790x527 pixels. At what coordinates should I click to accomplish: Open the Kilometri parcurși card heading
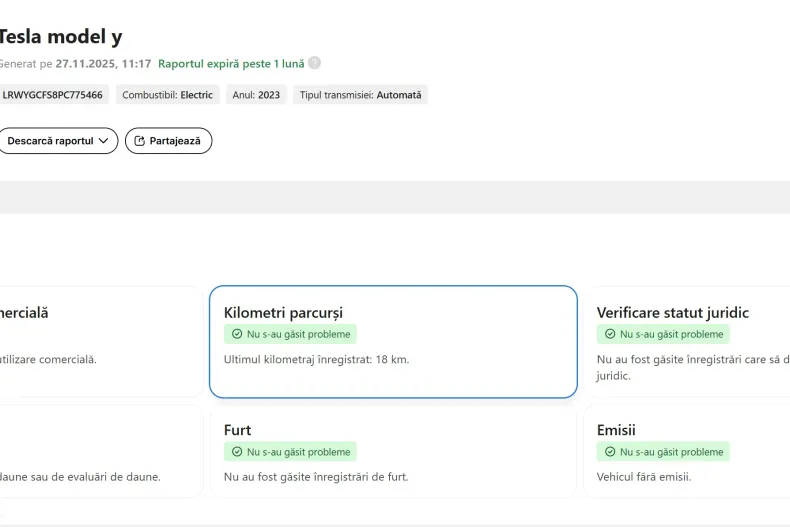pyautogui.click(x=283, y=313)
